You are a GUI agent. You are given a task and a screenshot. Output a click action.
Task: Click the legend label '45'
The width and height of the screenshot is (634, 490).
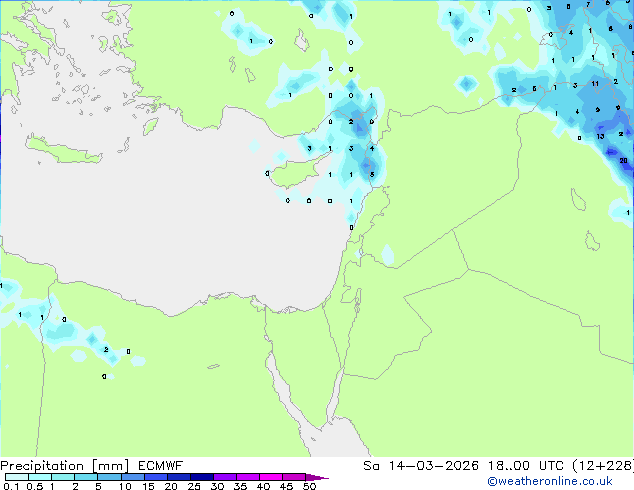tap(286, 486)
